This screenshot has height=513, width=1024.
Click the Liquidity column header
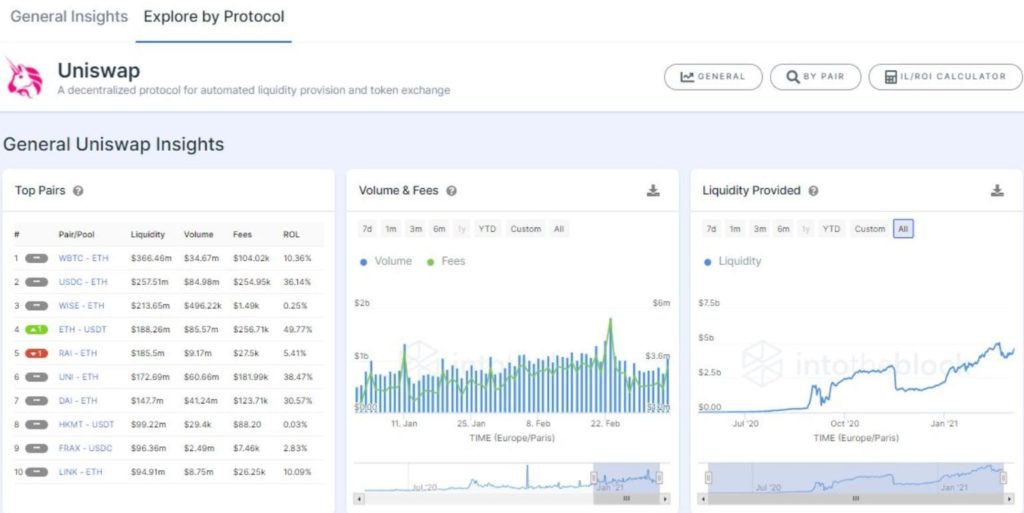(148, 234)
